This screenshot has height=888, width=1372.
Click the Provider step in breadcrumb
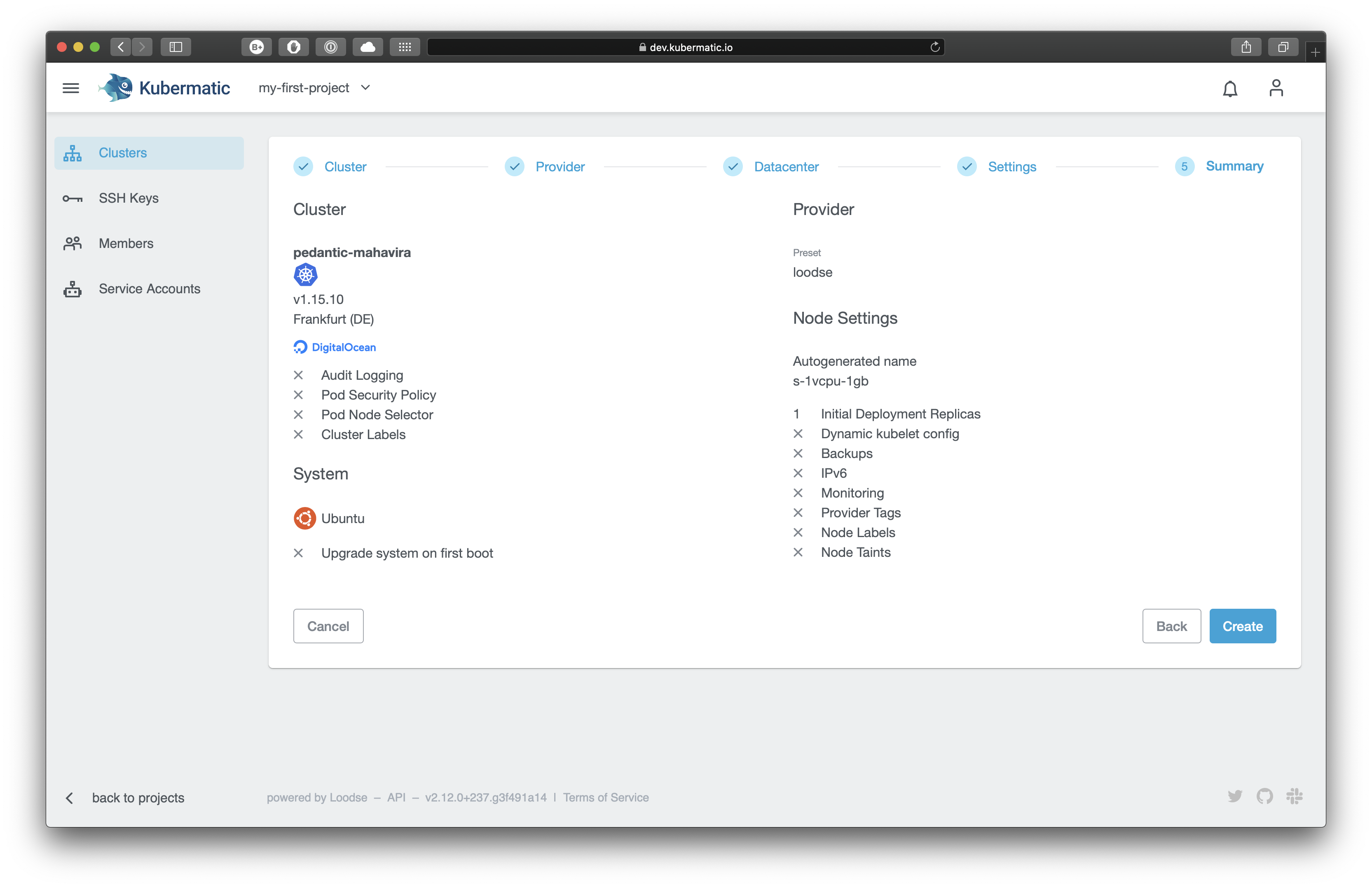[560, 167]
